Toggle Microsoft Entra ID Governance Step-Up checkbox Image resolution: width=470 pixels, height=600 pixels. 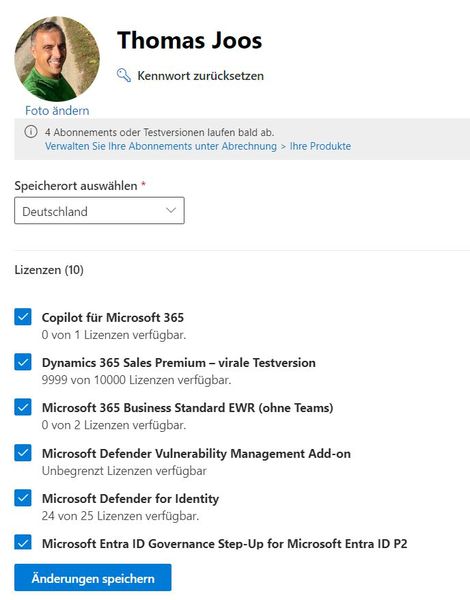pos(23,542)
